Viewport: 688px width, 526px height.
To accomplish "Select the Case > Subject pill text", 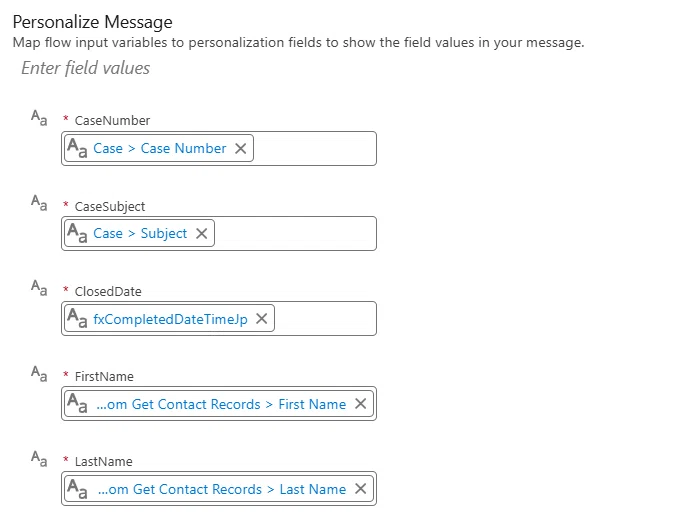I will [x=140, y=233].
